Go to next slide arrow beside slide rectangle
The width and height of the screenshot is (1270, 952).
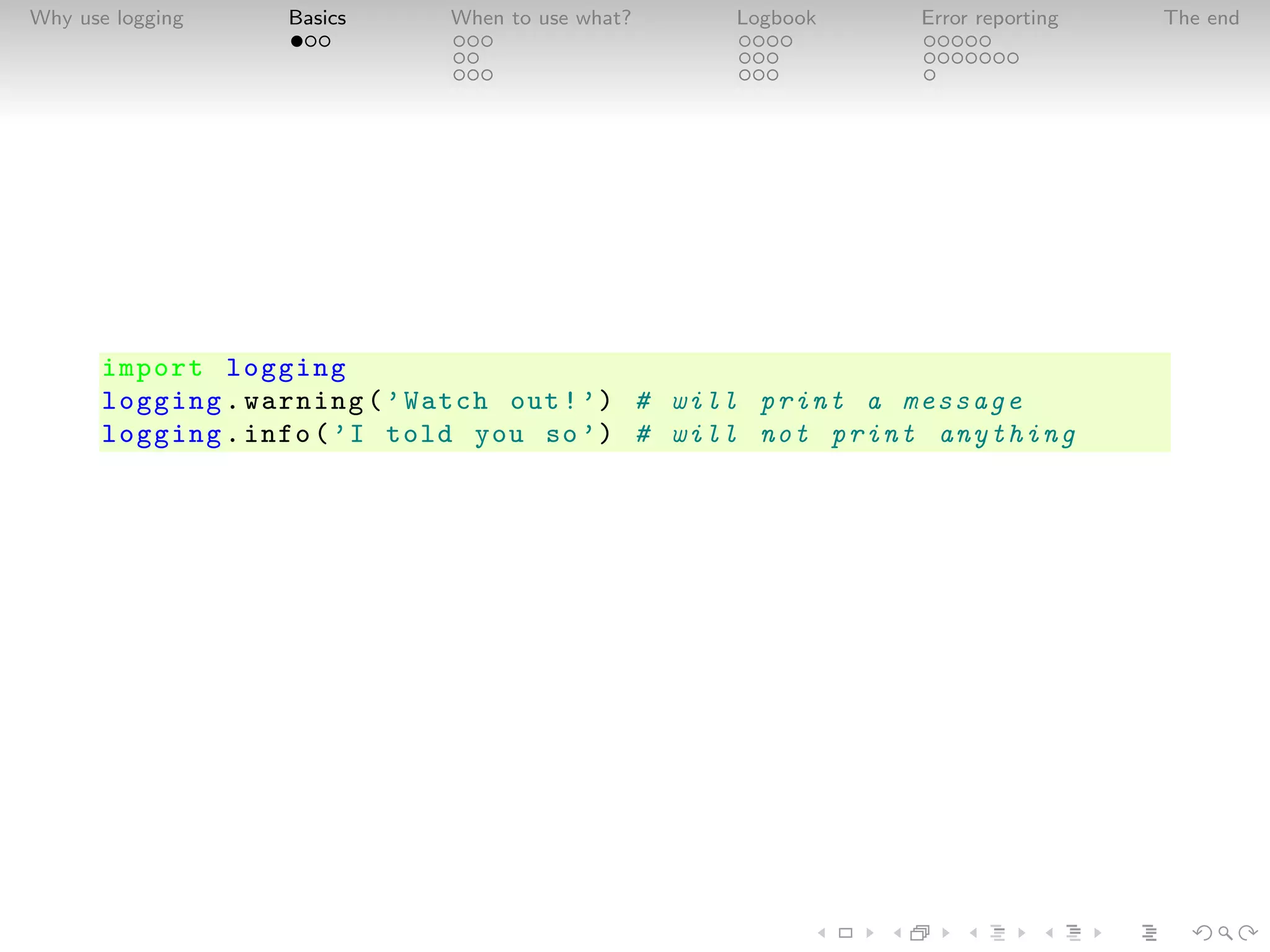[x=870, y=933]
